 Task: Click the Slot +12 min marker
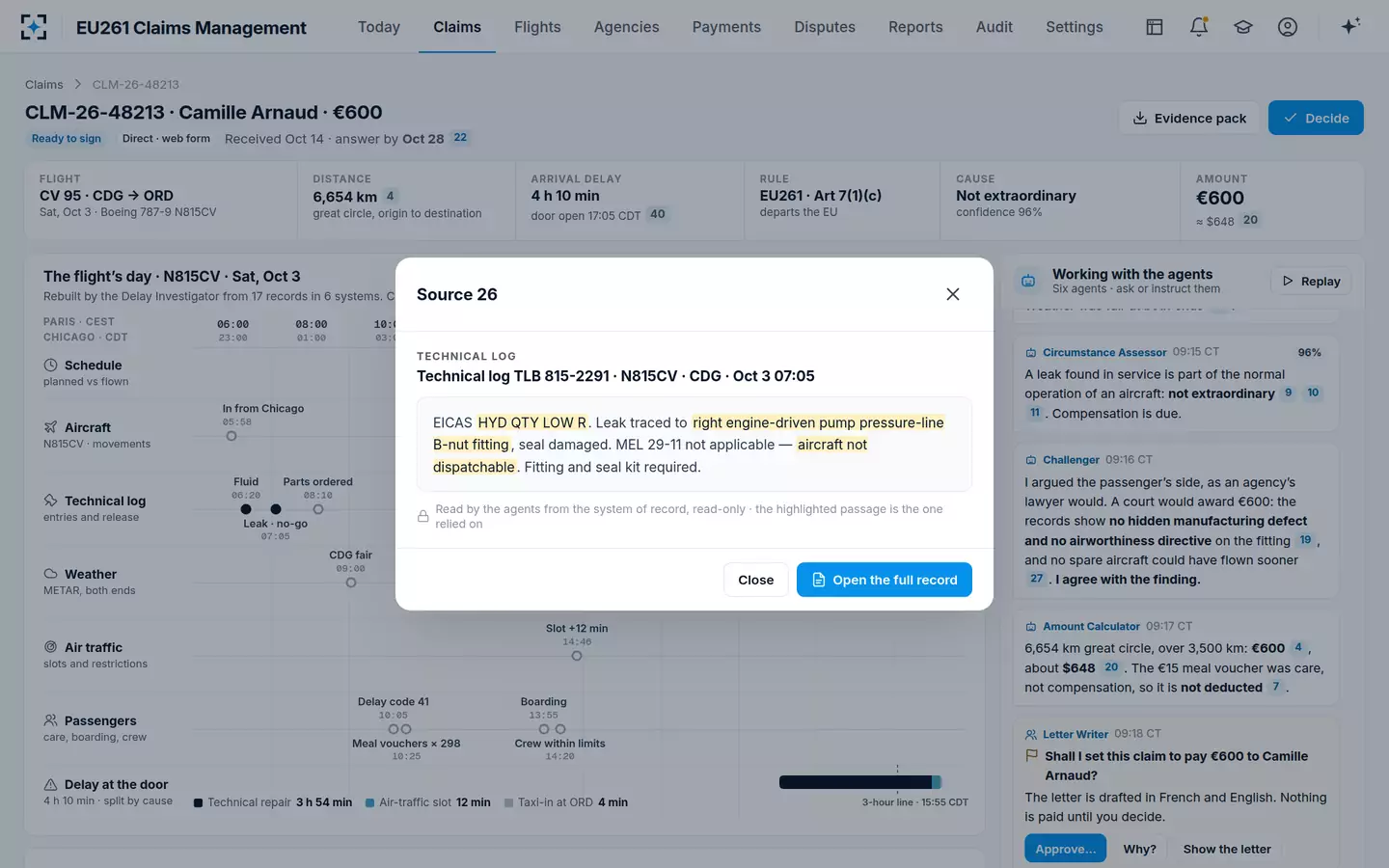(x=577, y=656)
